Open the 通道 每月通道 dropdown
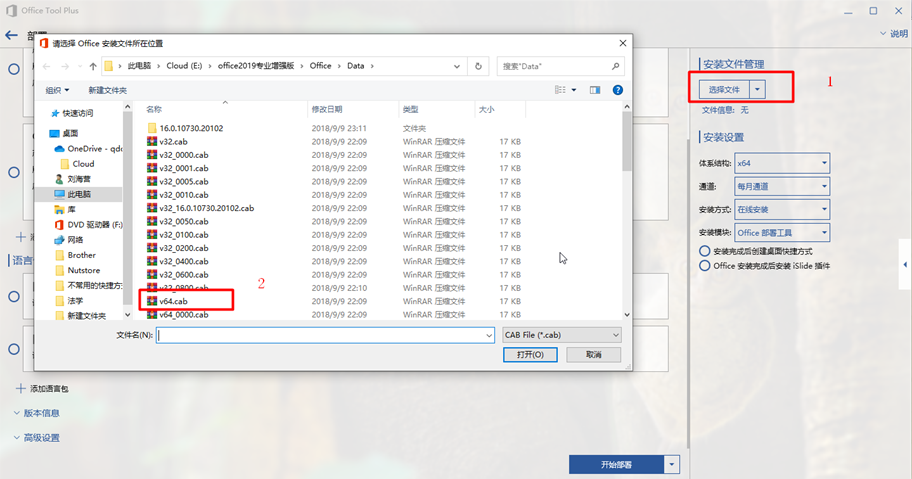Viewport: 912px width, 479px height. pos(781,186)
